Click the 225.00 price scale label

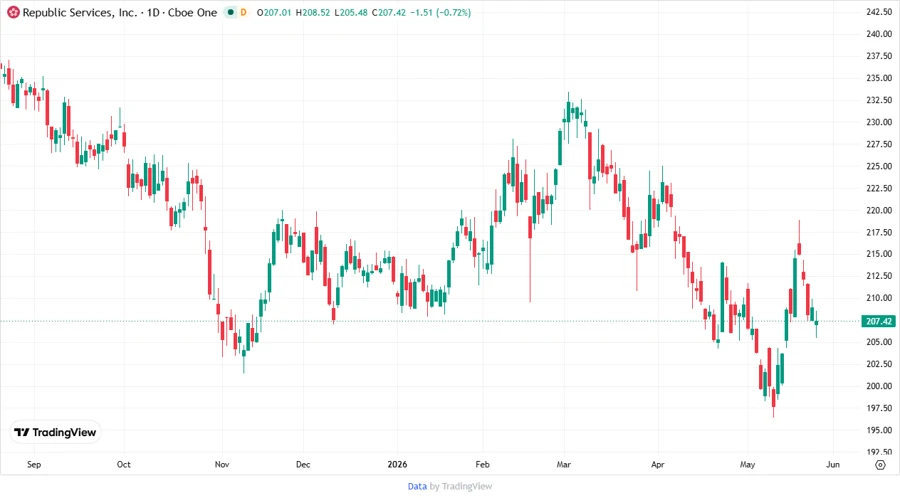pyautogui.click(x=879, y=166)
